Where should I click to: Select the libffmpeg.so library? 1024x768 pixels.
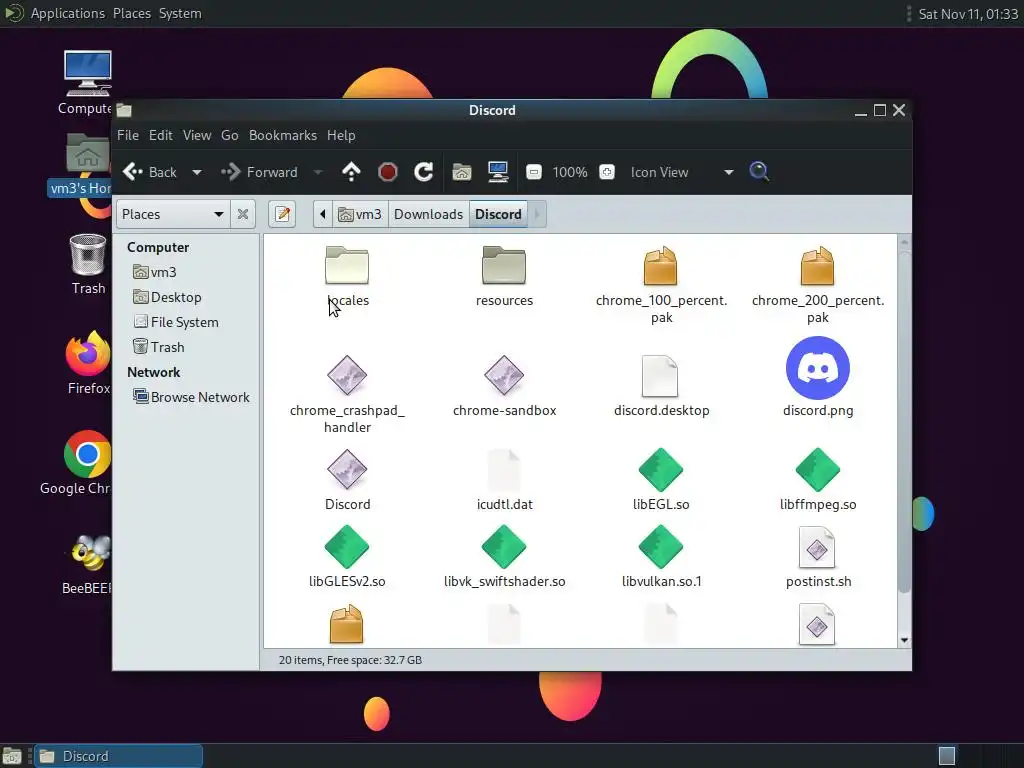click(817, 479)
